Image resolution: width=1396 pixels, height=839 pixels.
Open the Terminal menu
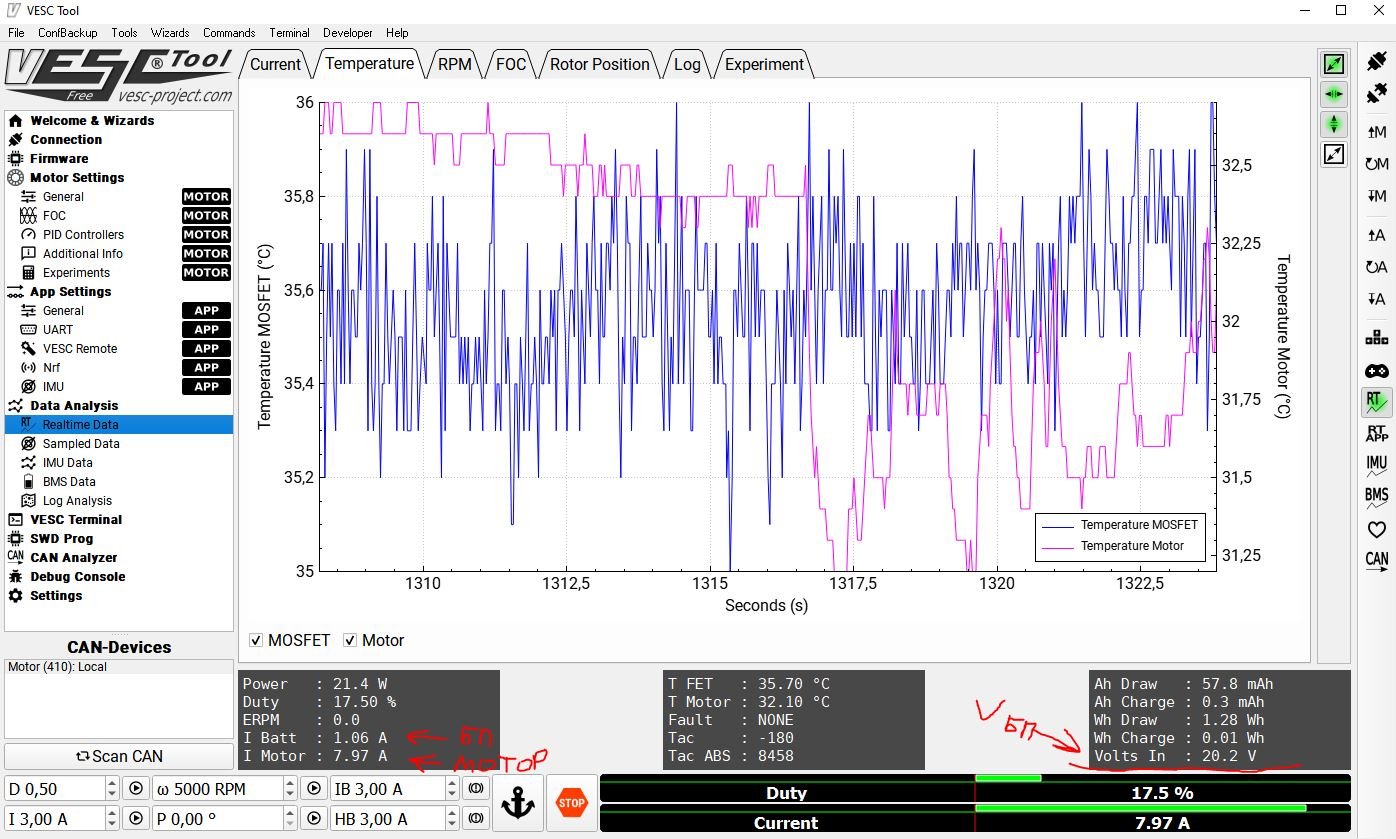coord(289,33)
